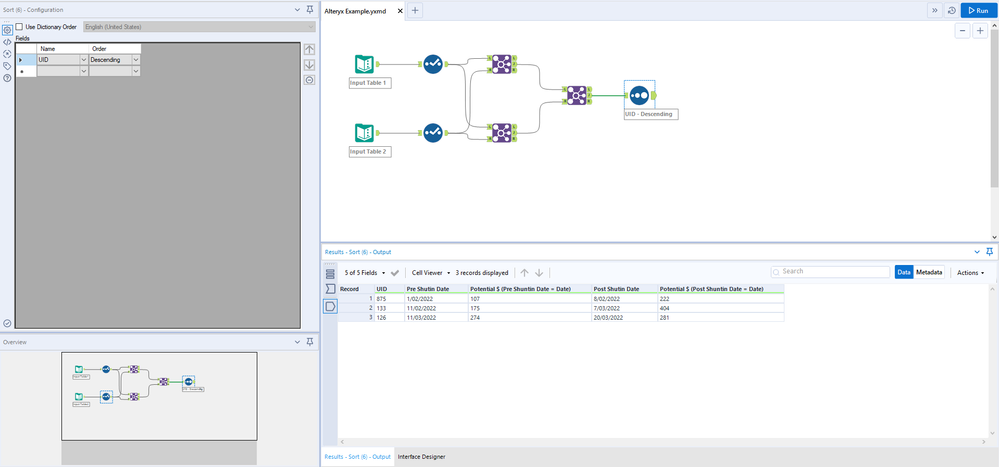The width and height of the screenshot is (999, 467).
Task: Switch results view to Metadata
Action: click(x=929, y=272)
